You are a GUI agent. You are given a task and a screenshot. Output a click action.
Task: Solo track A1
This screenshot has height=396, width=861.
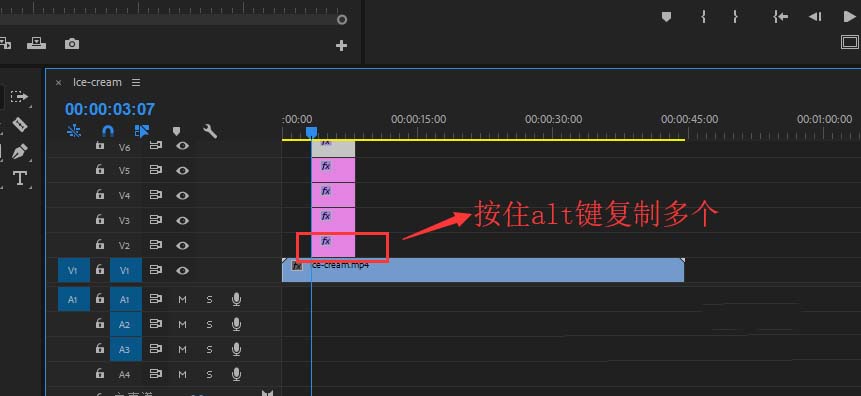coord(209,299)
